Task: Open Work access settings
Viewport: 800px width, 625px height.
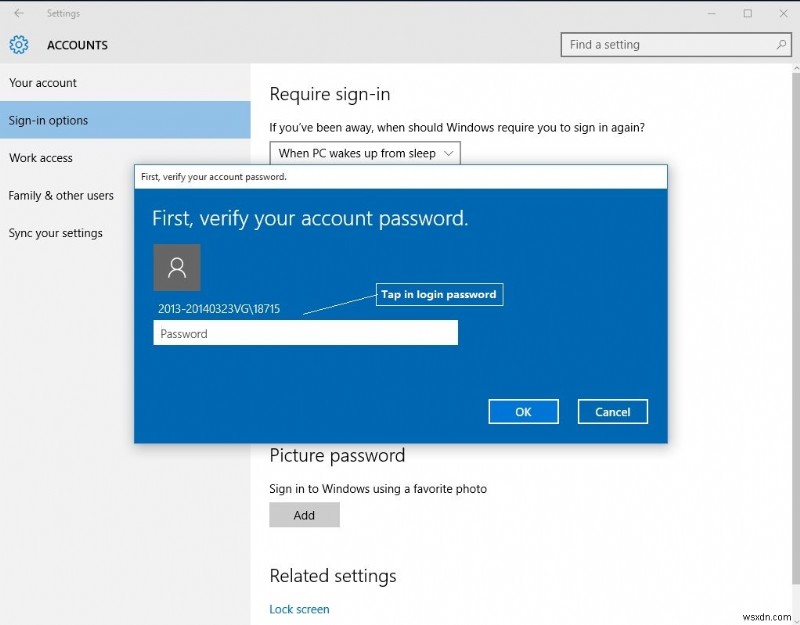Action: [41, 158]
